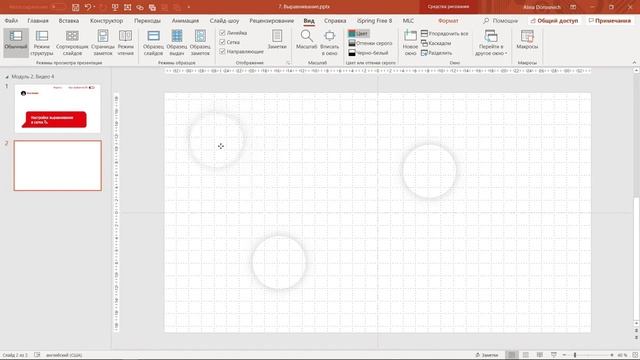The width and height of the screenshot is (640, 360).
Task: Collapse the ribbon with the chevron
Action: tap(634, 62)
